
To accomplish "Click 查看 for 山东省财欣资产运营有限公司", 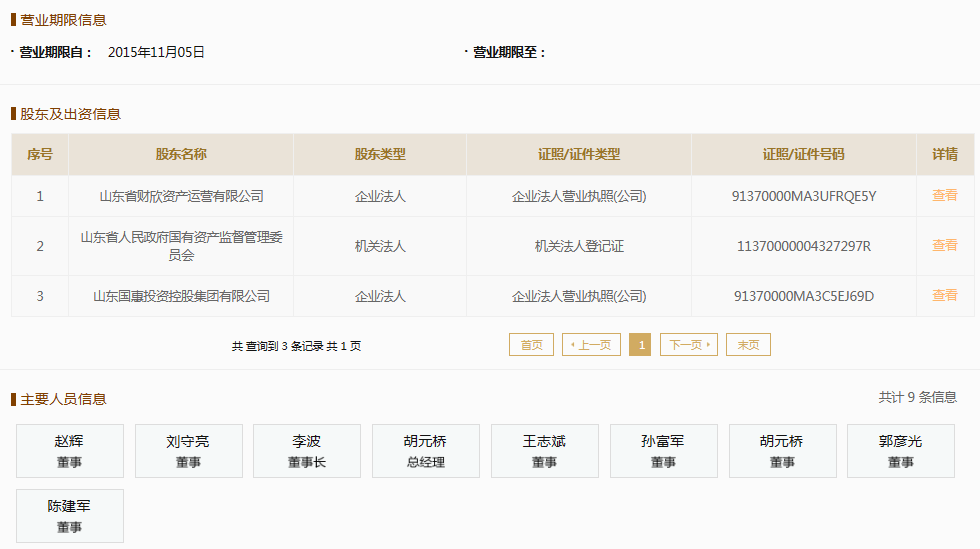I will point(944,196).
